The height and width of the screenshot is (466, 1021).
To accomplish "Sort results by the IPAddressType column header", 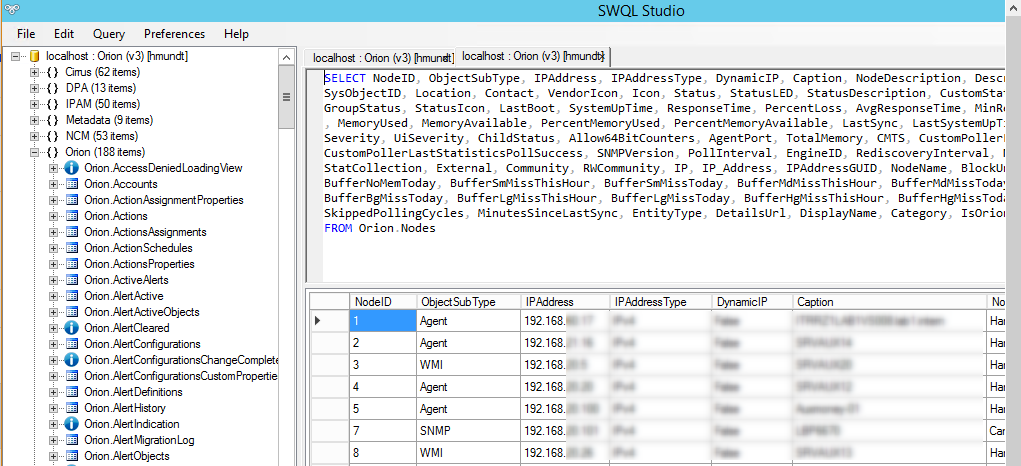I will 660,302.
